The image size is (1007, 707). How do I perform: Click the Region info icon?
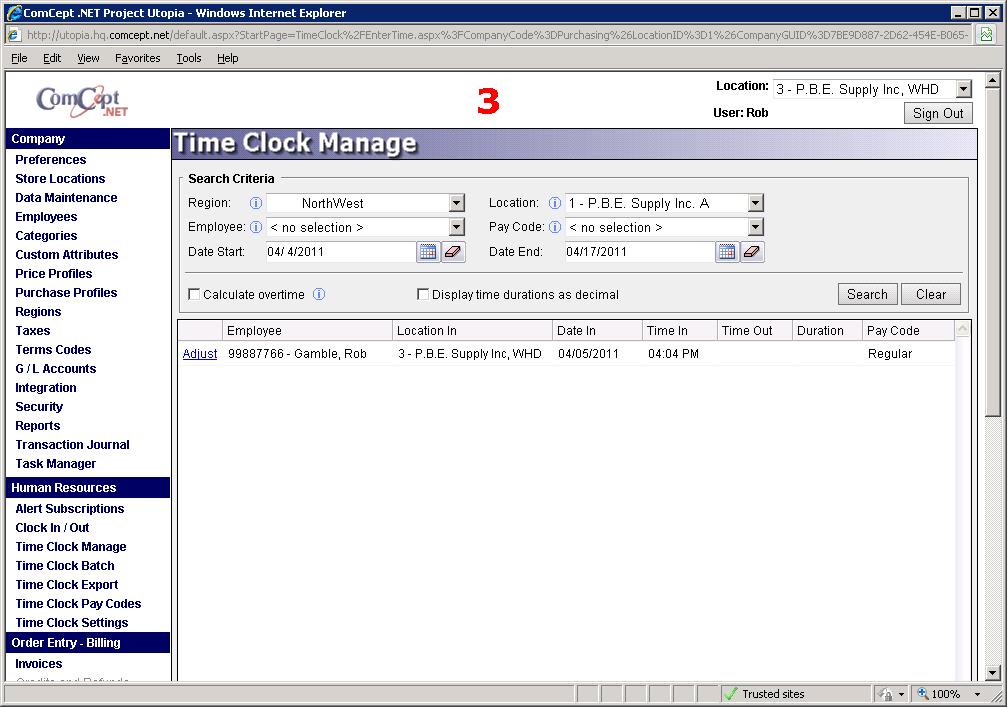pos(256,203)
